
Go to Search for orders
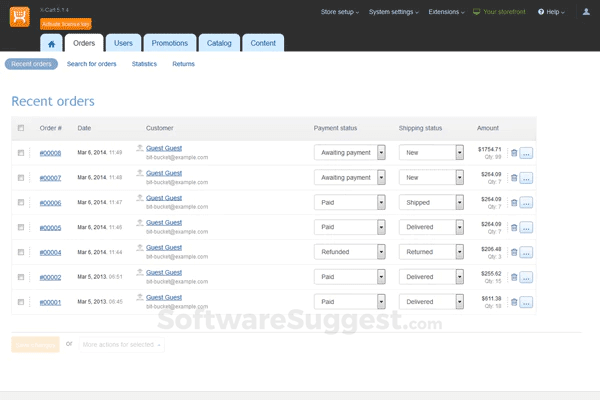tap(91, 64)
